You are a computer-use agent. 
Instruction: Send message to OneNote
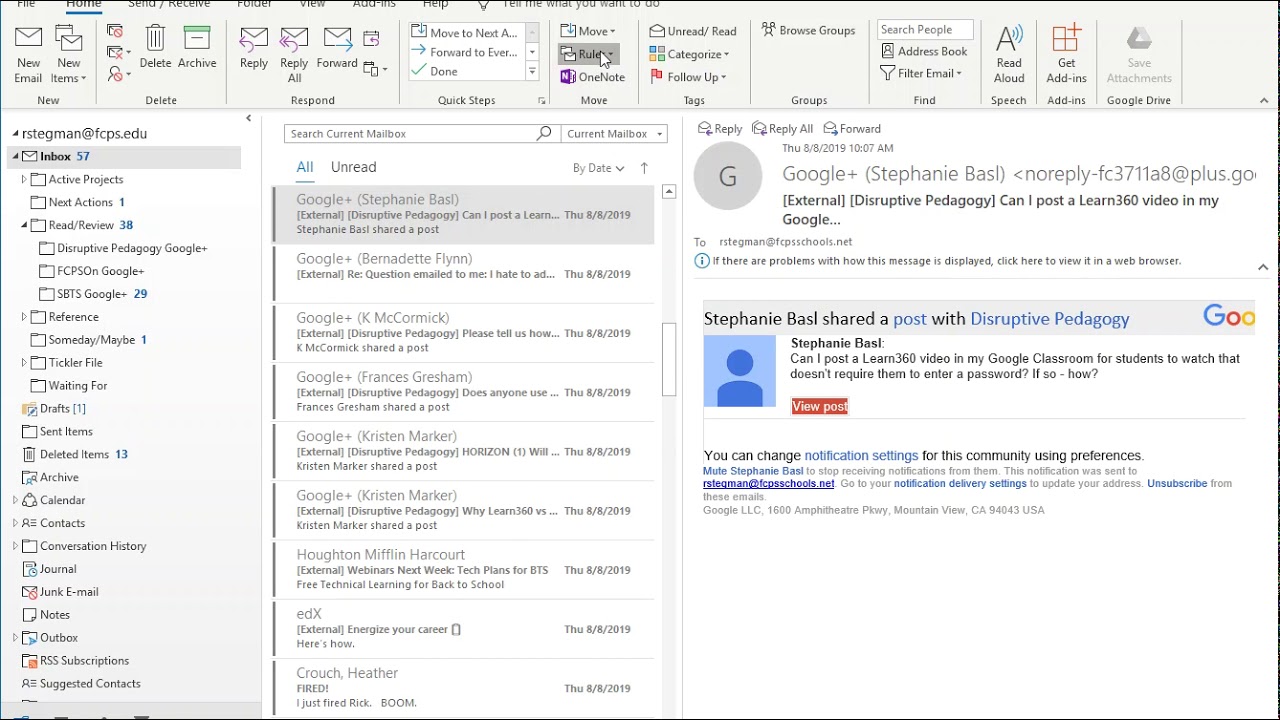click(593, 77)
